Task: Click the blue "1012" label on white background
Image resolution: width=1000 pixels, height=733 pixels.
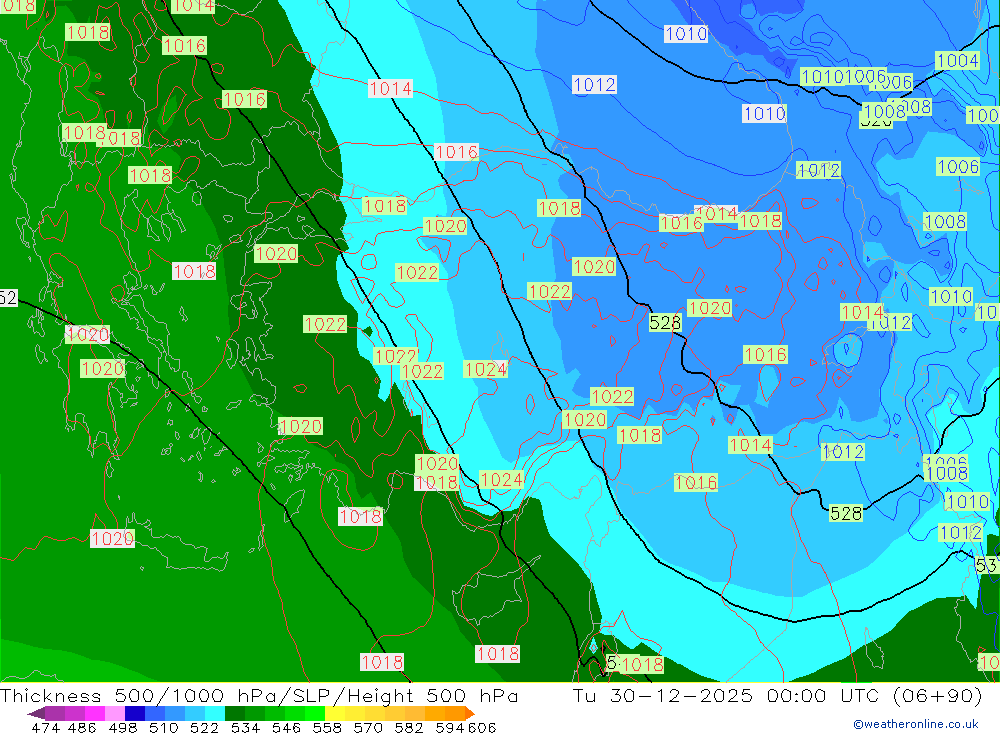Action: (x=594, y=84)
